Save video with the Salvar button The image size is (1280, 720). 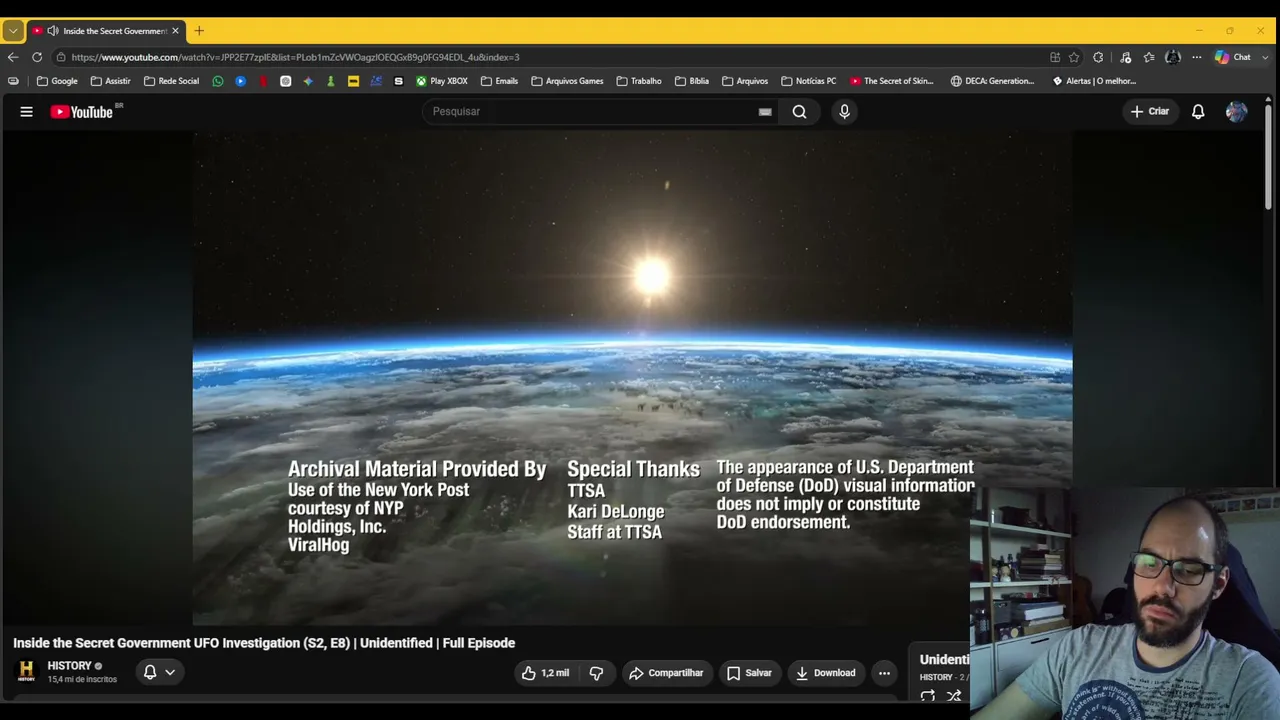click(x=749, y=673)
